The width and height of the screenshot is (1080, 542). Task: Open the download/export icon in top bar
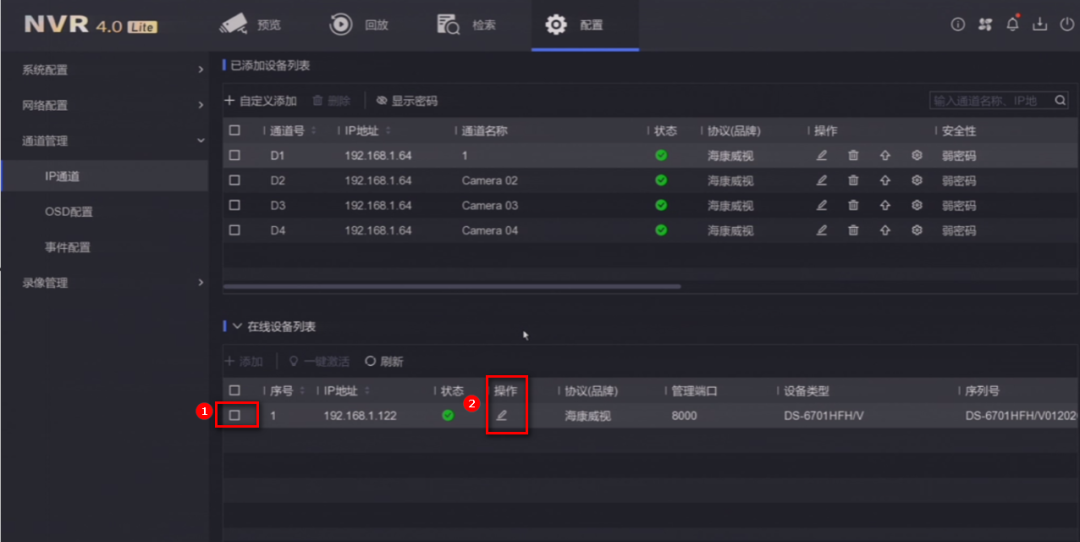point(1039,24)
